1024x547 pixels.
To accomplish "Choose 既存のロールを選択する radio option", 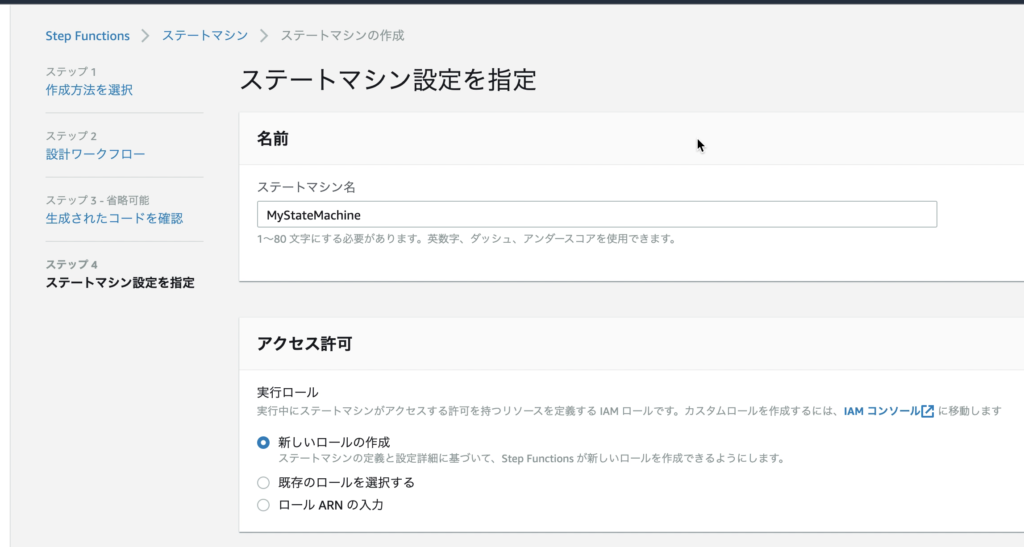I will pyautogui.click(x=263, y=483).
